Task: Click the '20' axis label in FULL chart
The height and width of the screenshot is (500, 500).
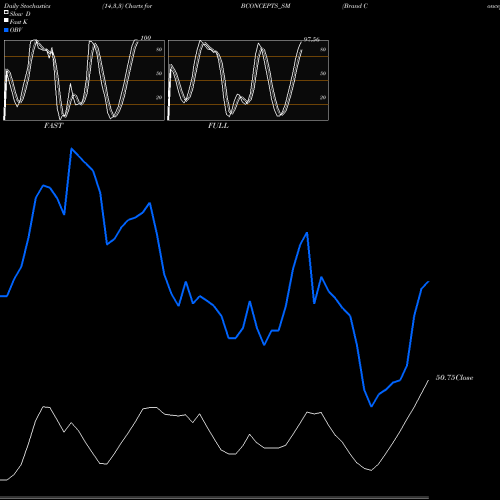Action: tap(323, 97)
